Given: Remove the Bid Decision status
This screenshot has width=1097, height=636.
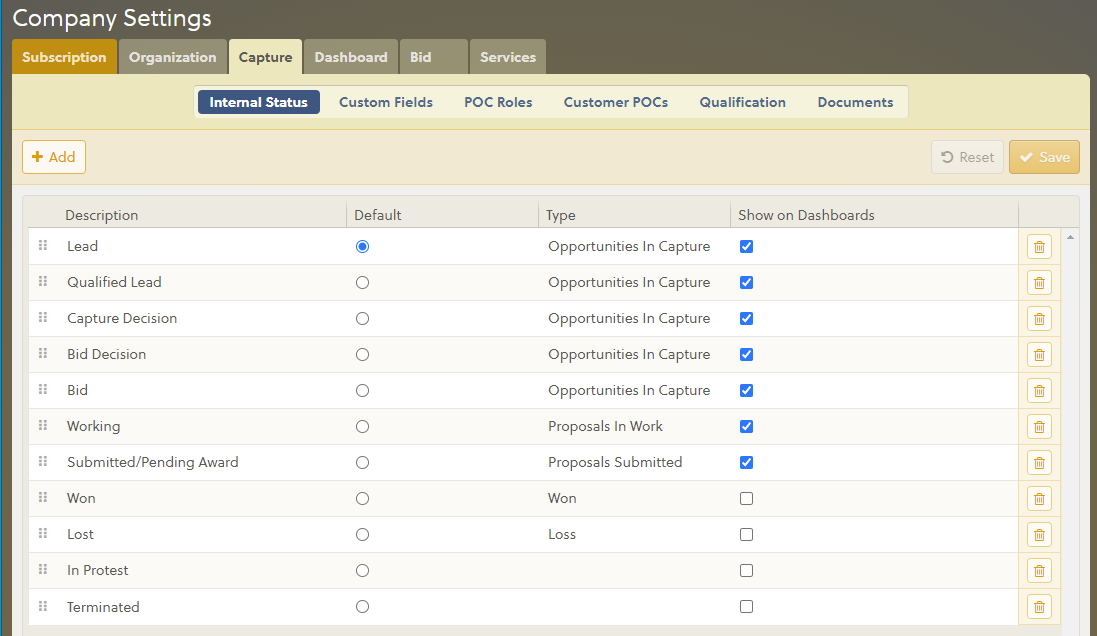Looking at the screenshot, I should coord(1039,355).
